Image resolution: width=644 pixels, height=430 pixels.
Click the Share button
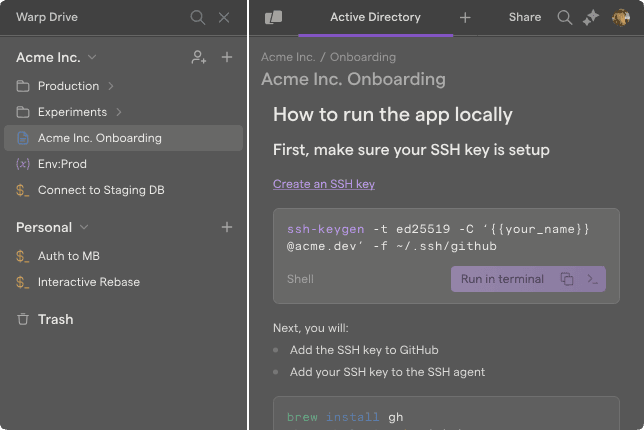(x=524, y=17)
